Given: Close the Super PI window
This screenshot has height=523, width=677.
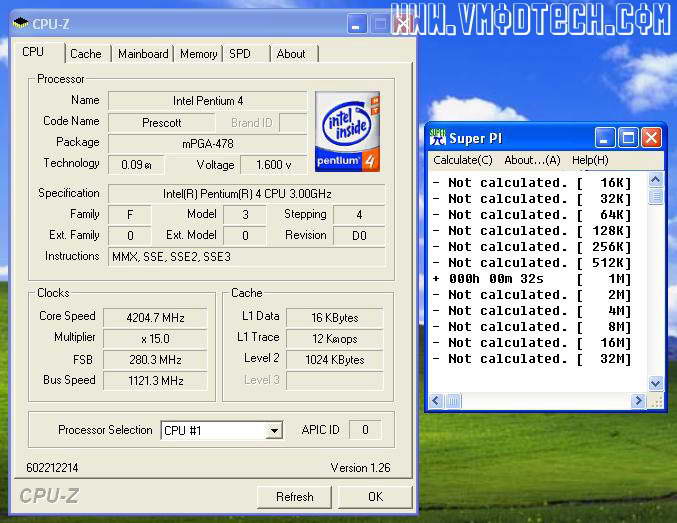Looking at the screenshot, I should coord(651,138).
